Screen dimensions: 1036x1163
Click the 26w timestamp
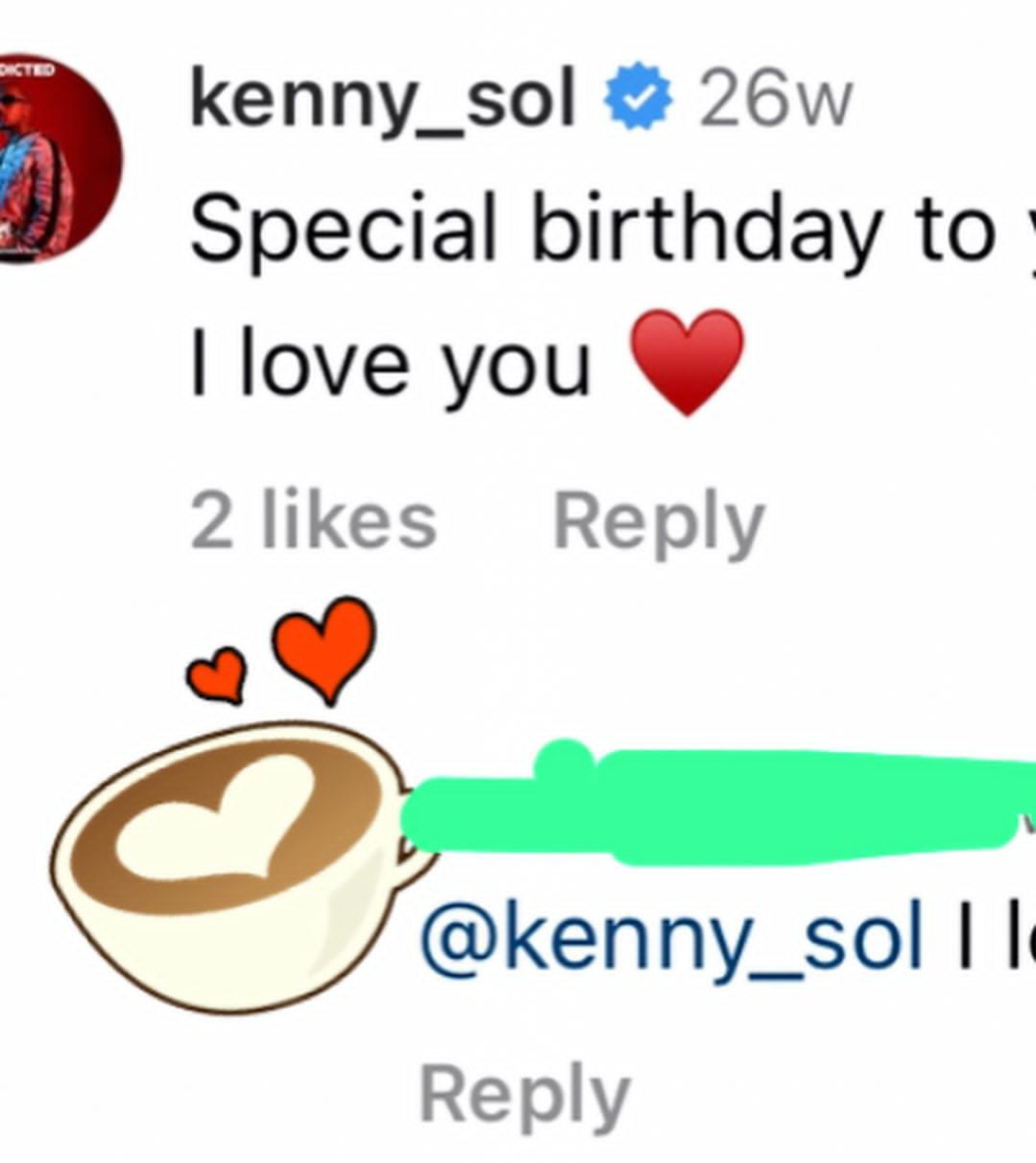point(774,100)
